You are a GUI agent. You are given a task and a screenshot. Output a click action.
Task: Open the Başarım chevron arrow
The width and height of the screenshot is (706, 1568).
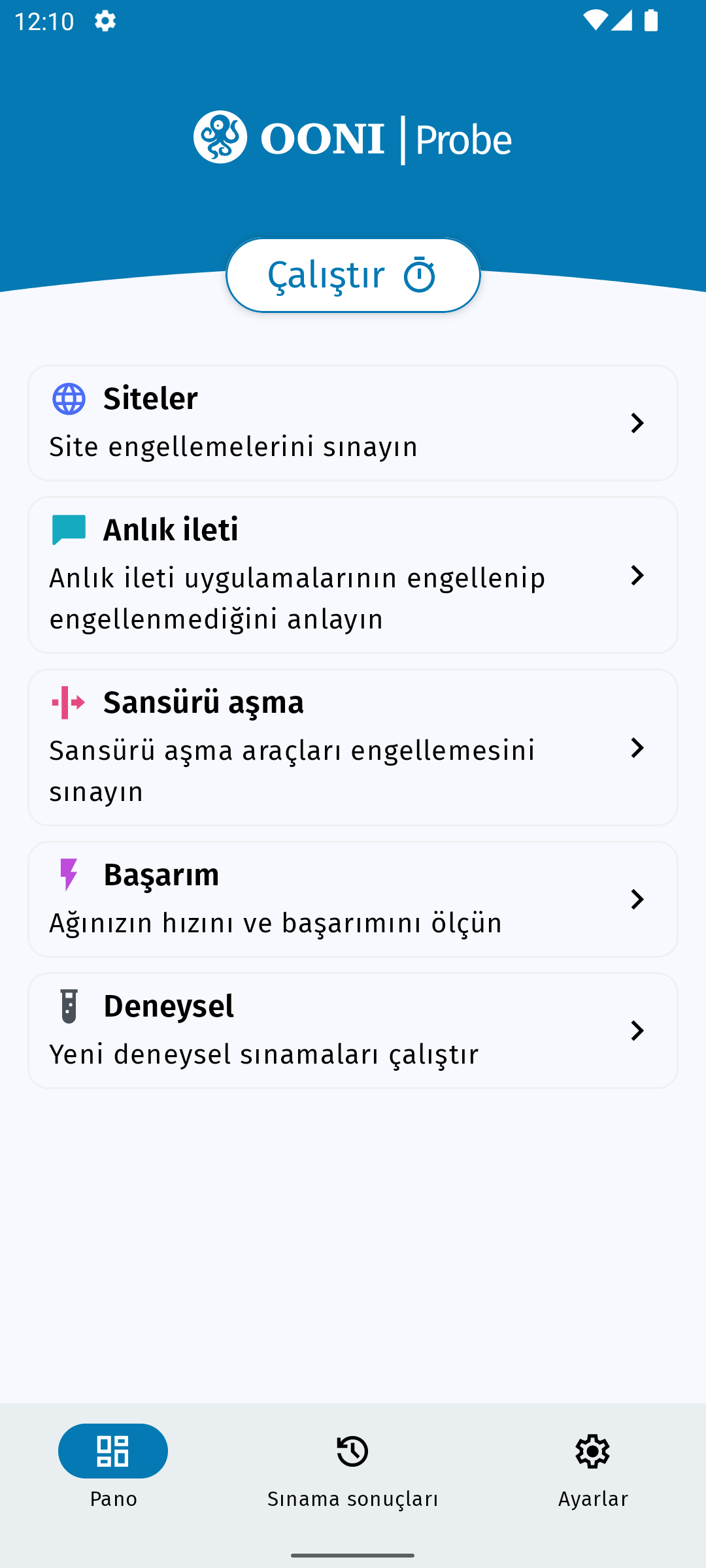pyautogui.click(x=637, y=900)
